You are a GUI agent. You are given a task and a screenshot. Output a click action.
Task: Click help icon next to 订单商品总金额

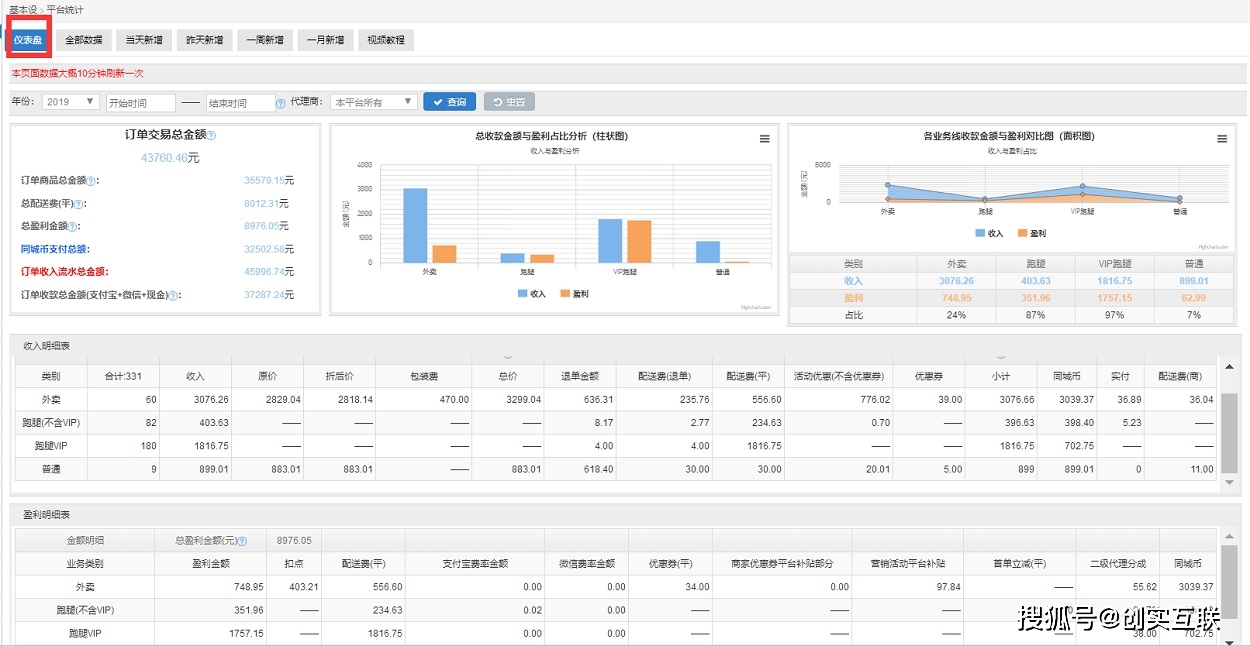(x=91, y=181)
